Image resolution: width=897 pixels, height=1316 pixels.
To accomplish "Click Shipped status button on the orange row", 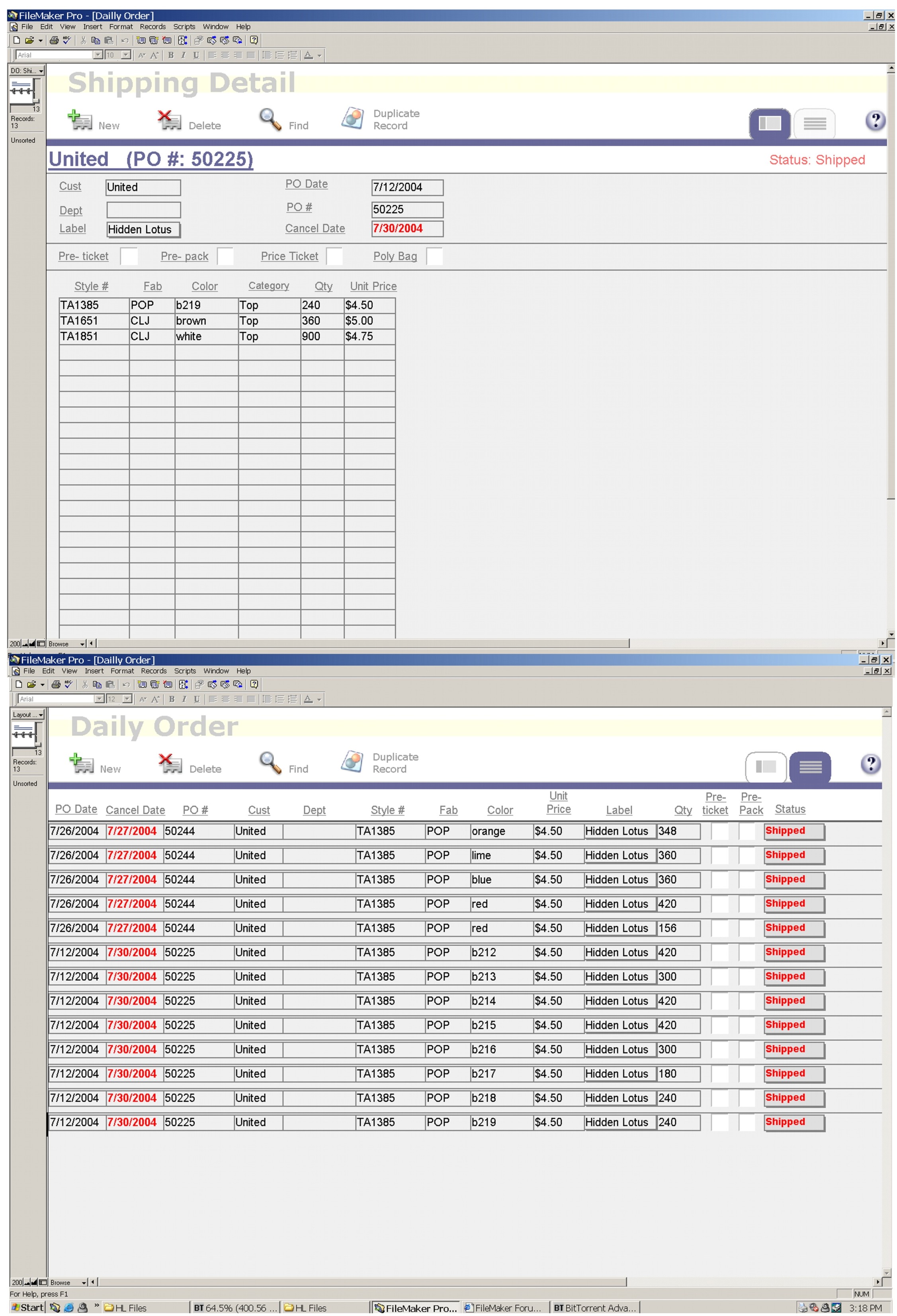I will coord(794,832).
